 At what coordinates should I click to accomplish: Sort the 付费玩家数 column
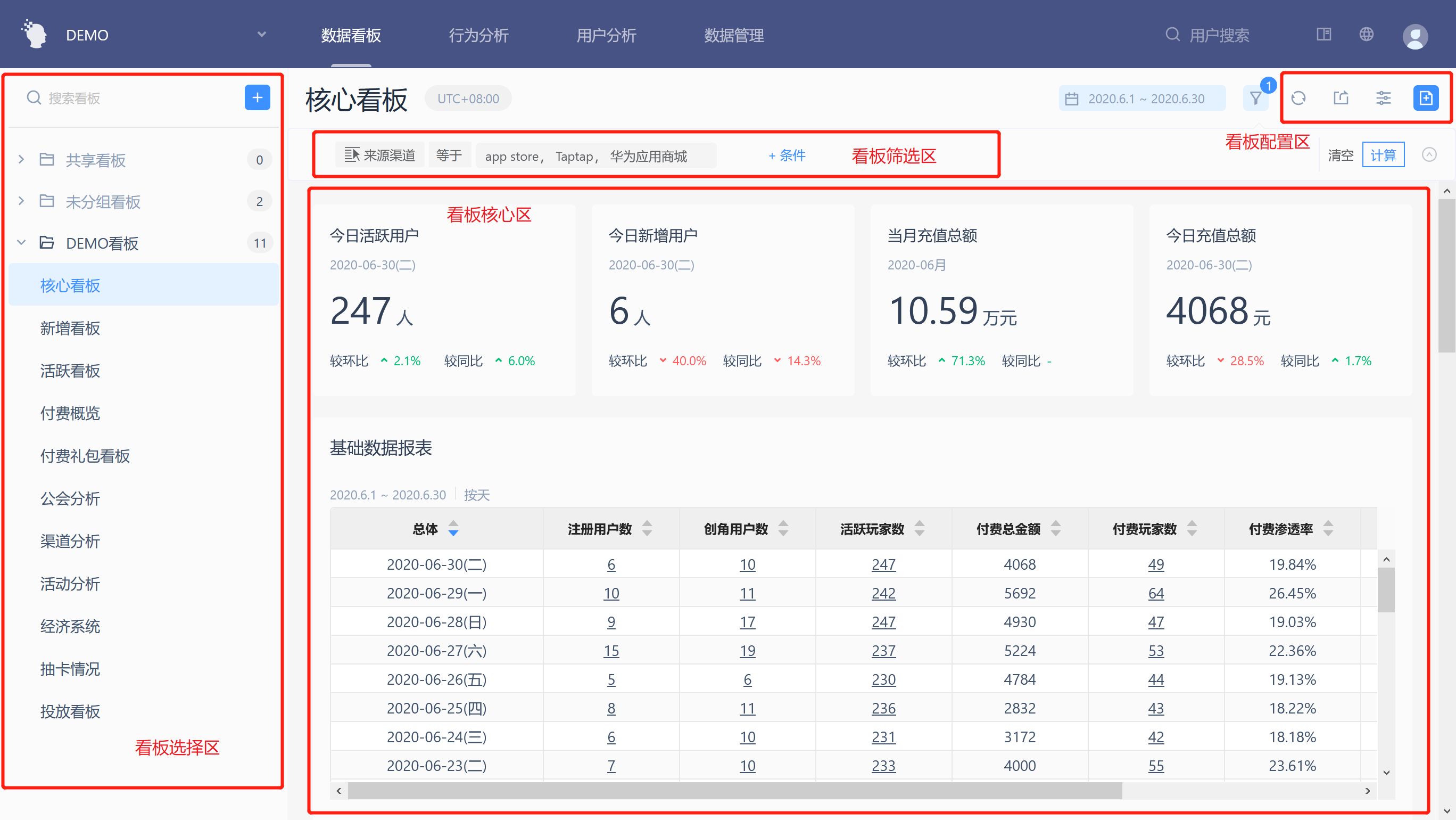point(1192,529)
